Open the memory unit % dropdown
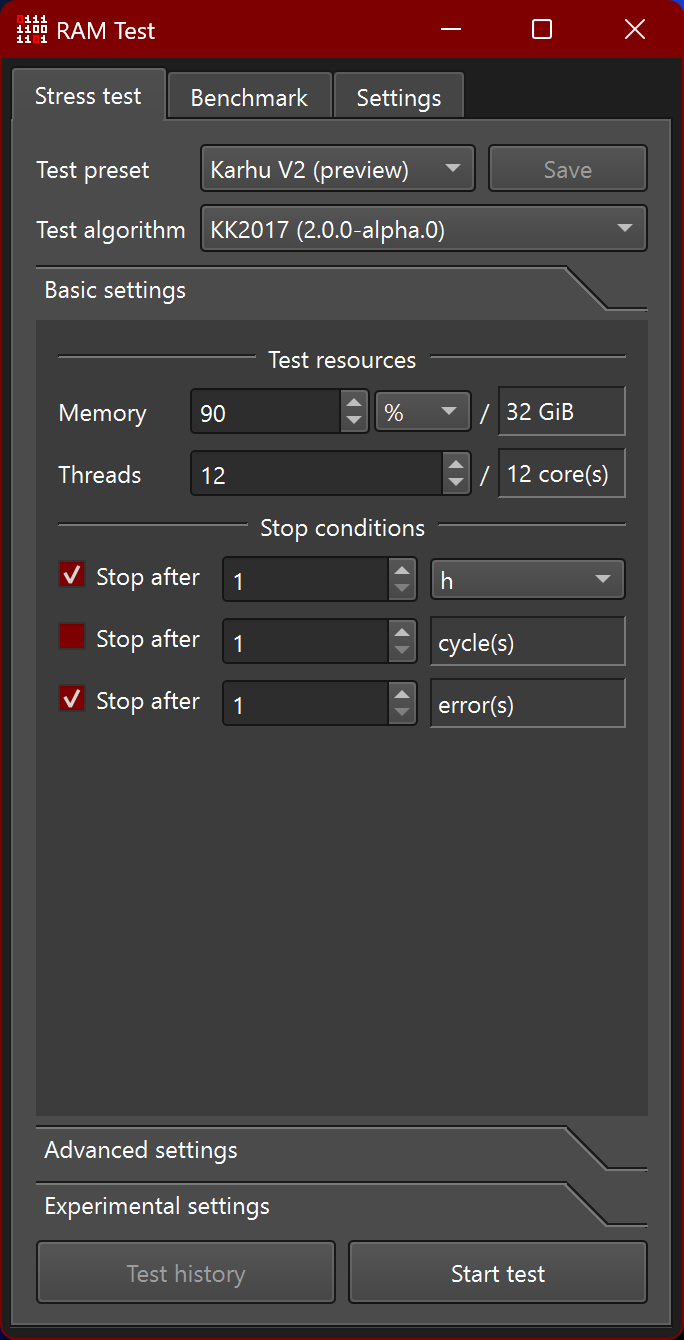The image size is (684, 1340). click(x=422, y=412)
